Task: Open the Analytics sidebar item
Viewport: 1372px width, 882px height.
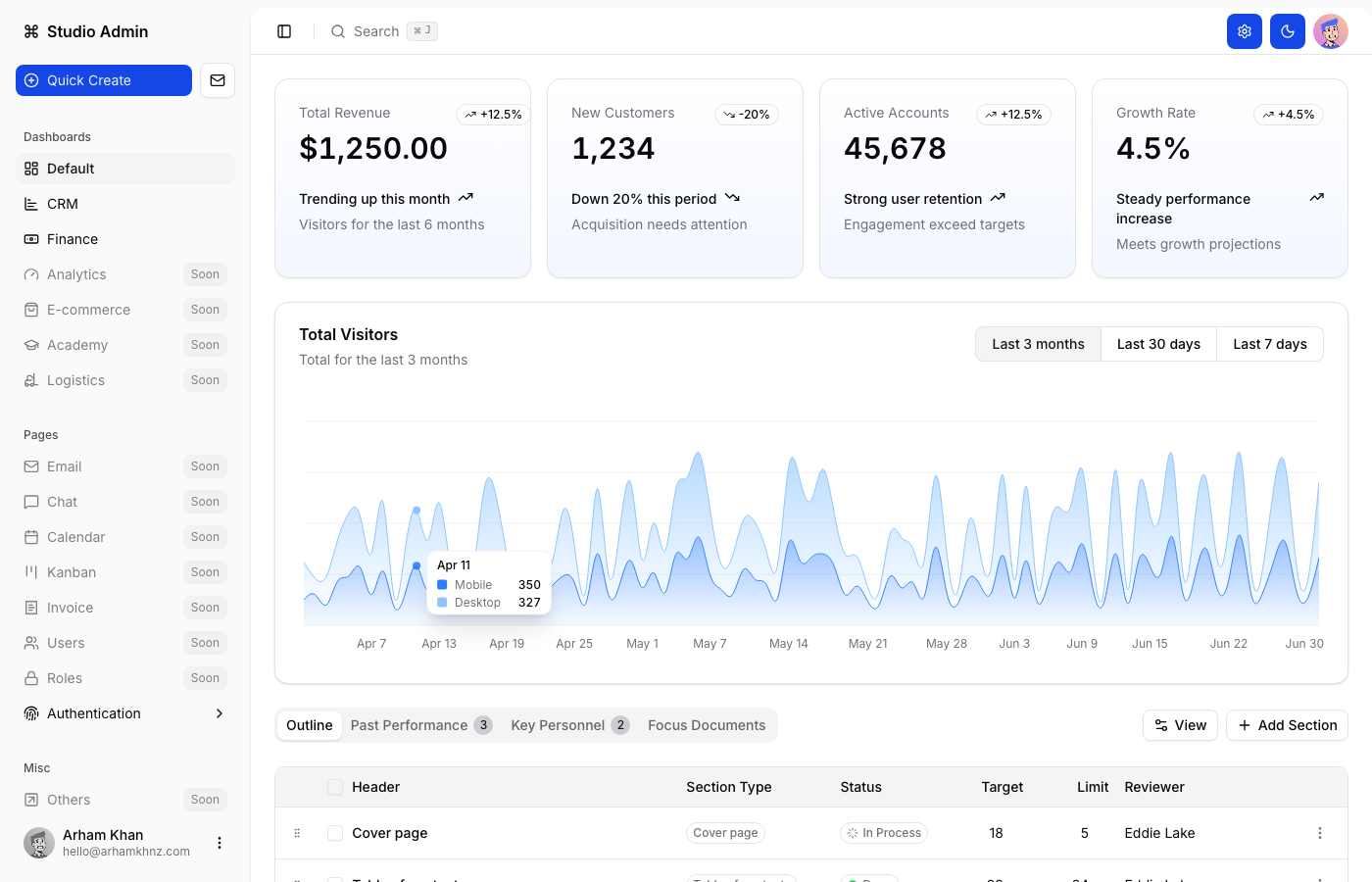Action: pos(76,274)
